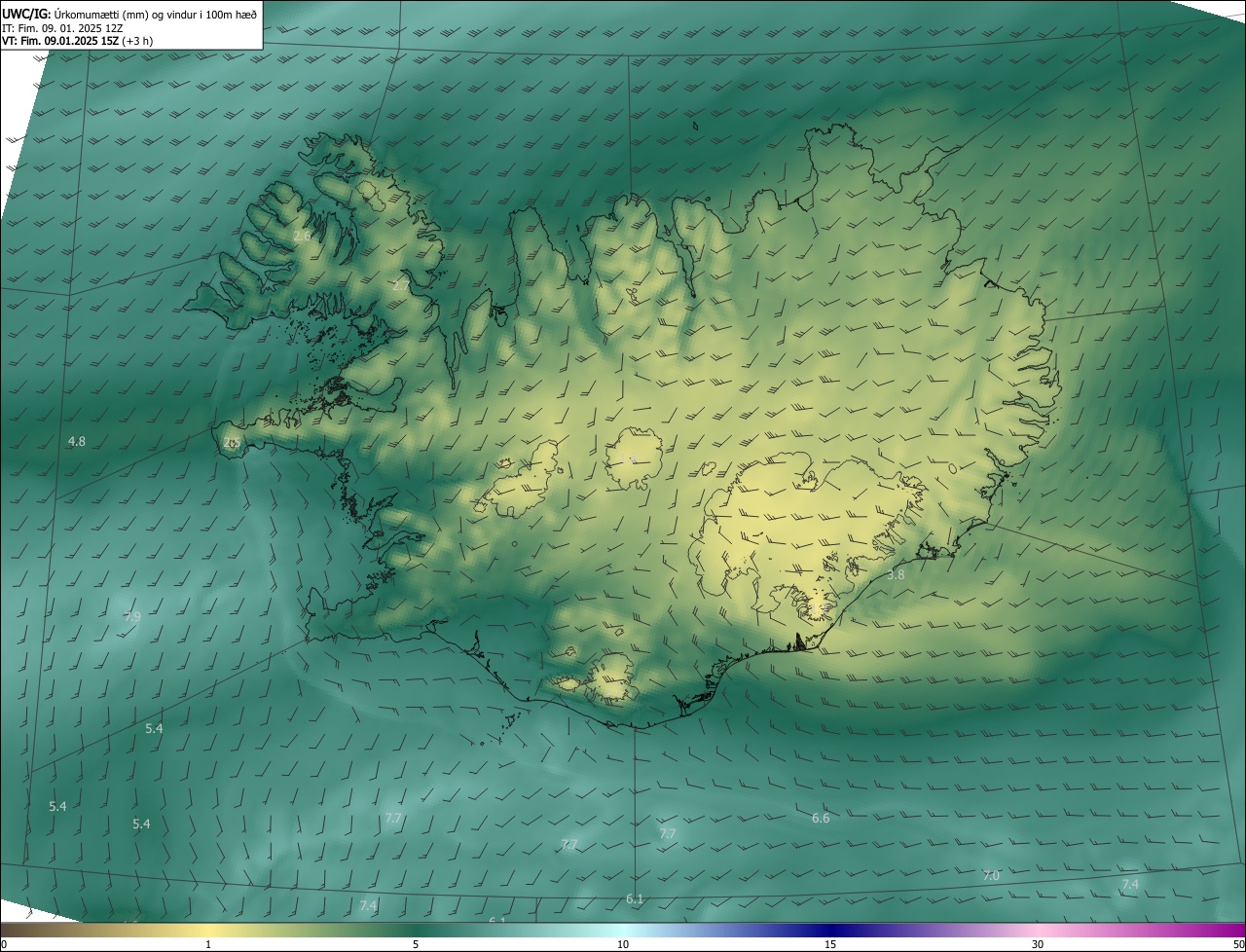Click the 50 tick on the color scale

[1238, 944]
